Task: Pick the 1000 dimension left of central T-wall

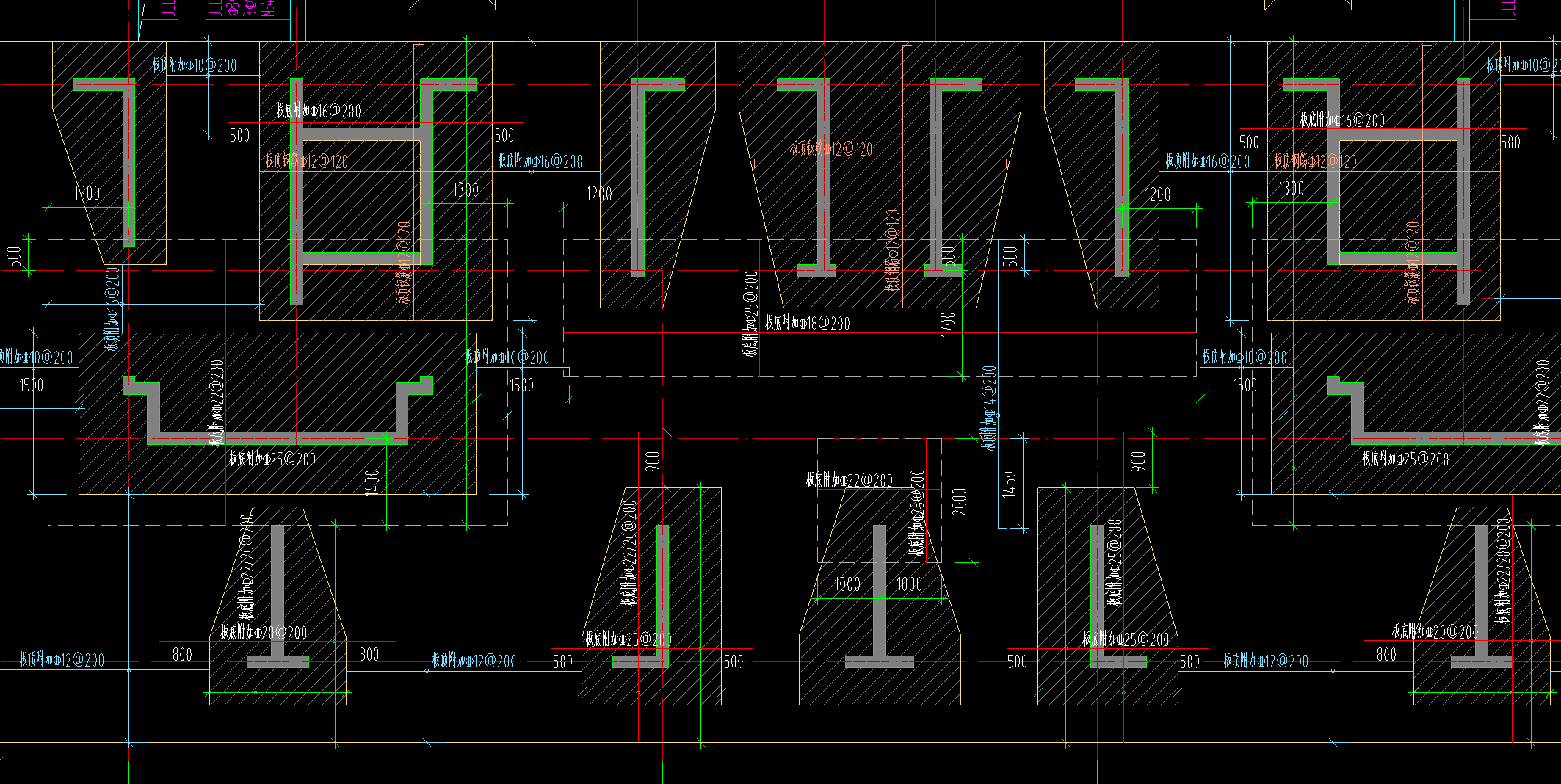Action: 847,584
